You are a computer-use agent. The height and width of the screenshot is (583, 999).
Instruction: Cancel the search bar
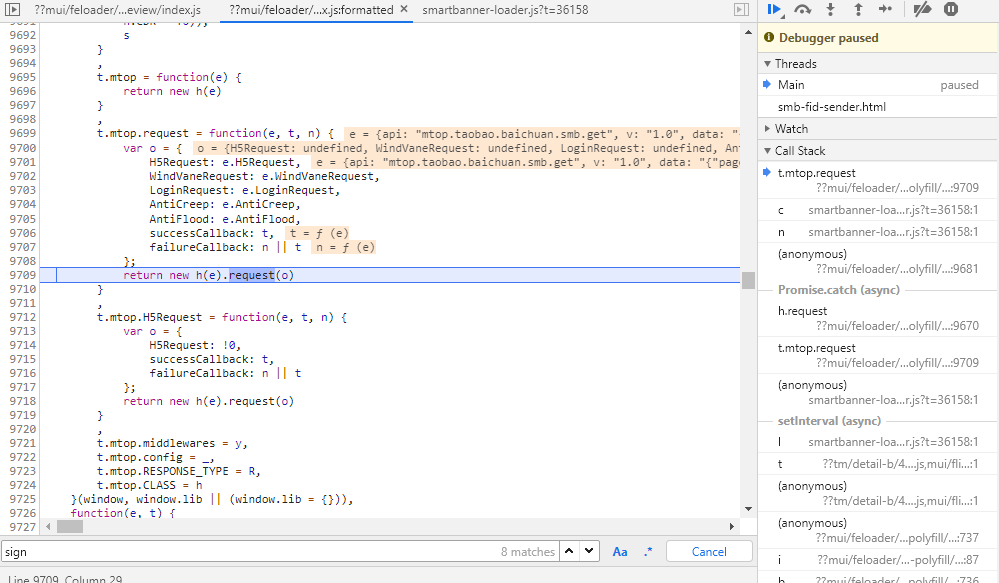(709, 552)
